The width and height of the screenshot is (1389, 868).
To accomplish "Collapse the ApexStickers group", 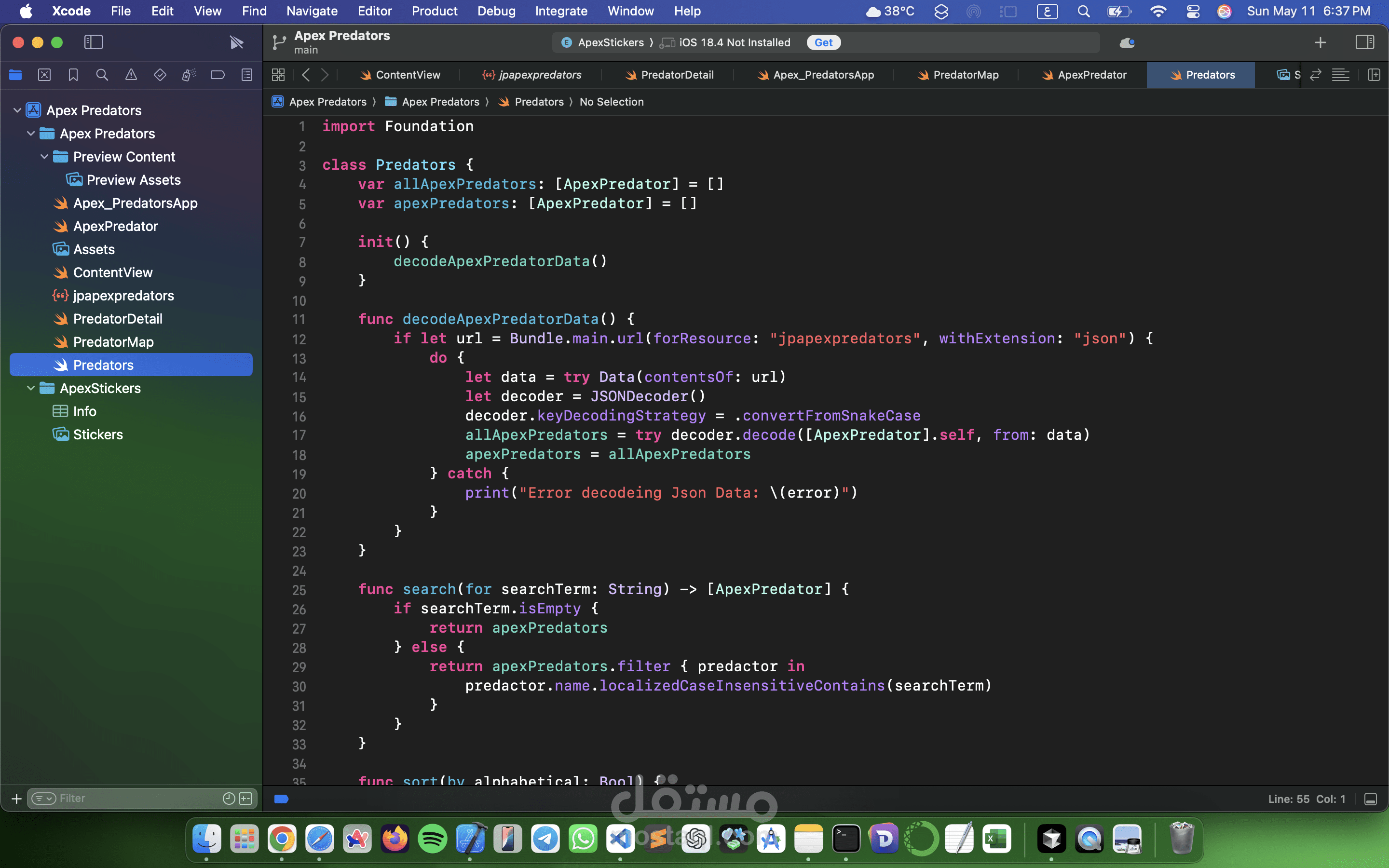I will pyautogui.click(x=31, y=388).
